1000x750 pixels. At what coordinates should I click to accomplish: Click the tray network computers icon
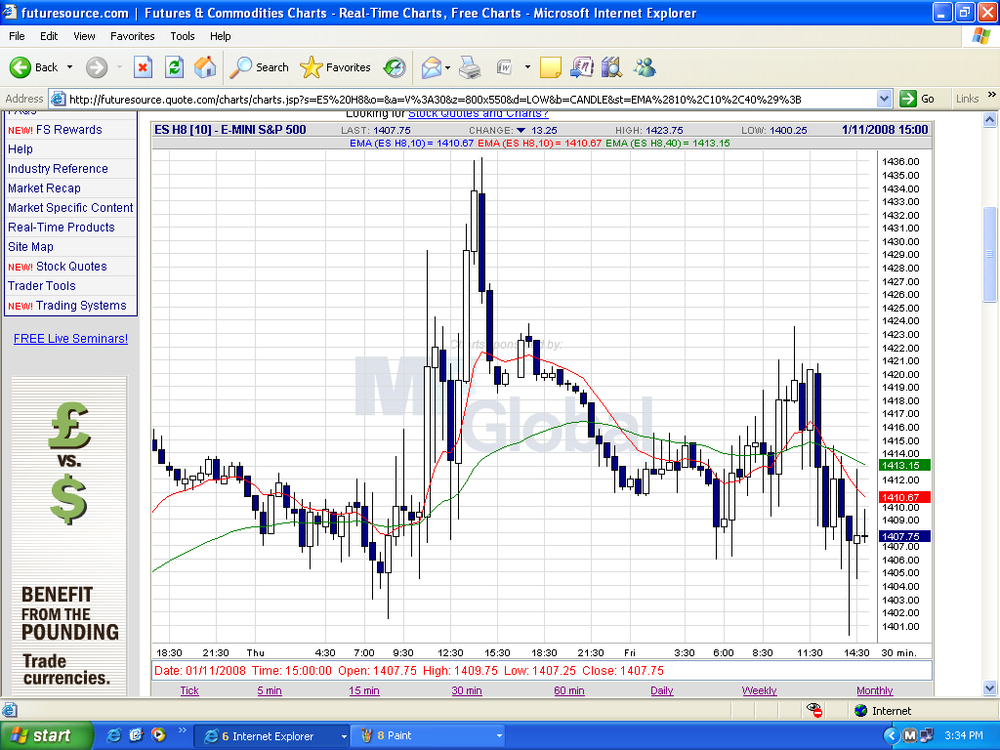coord(925,736)
